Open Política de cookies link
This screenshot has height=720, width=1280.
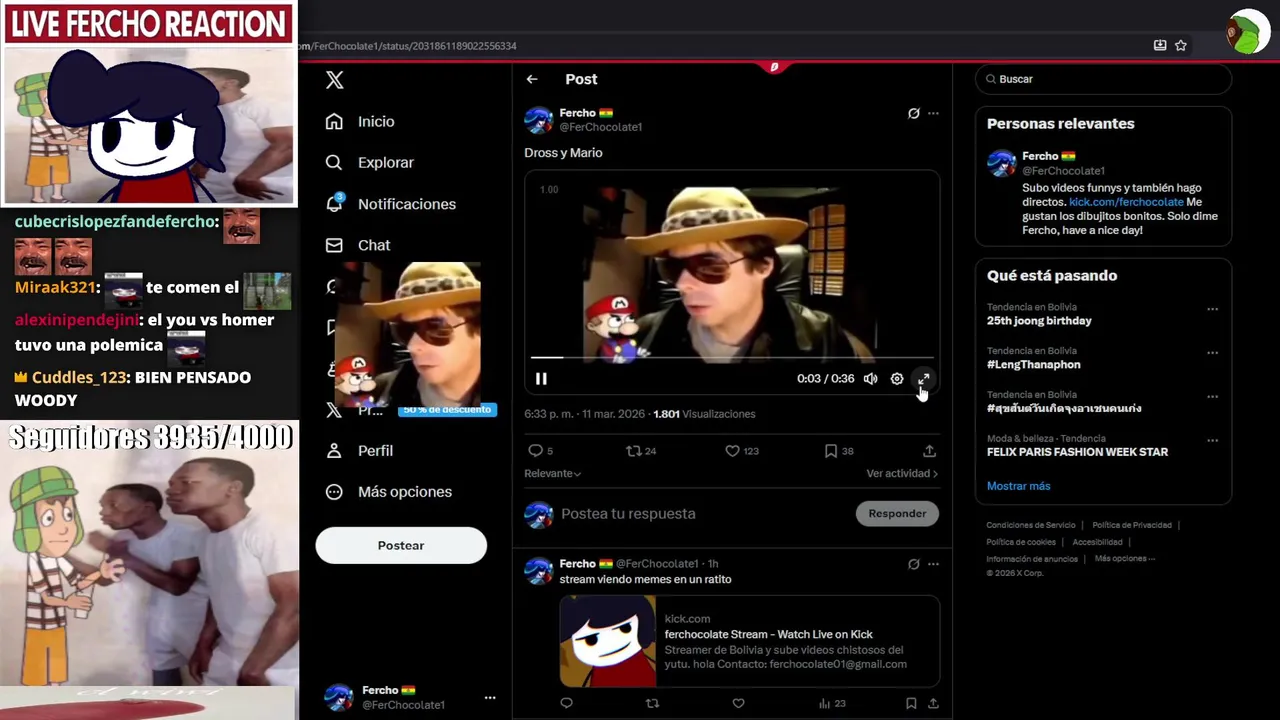tap(1021, 542)
